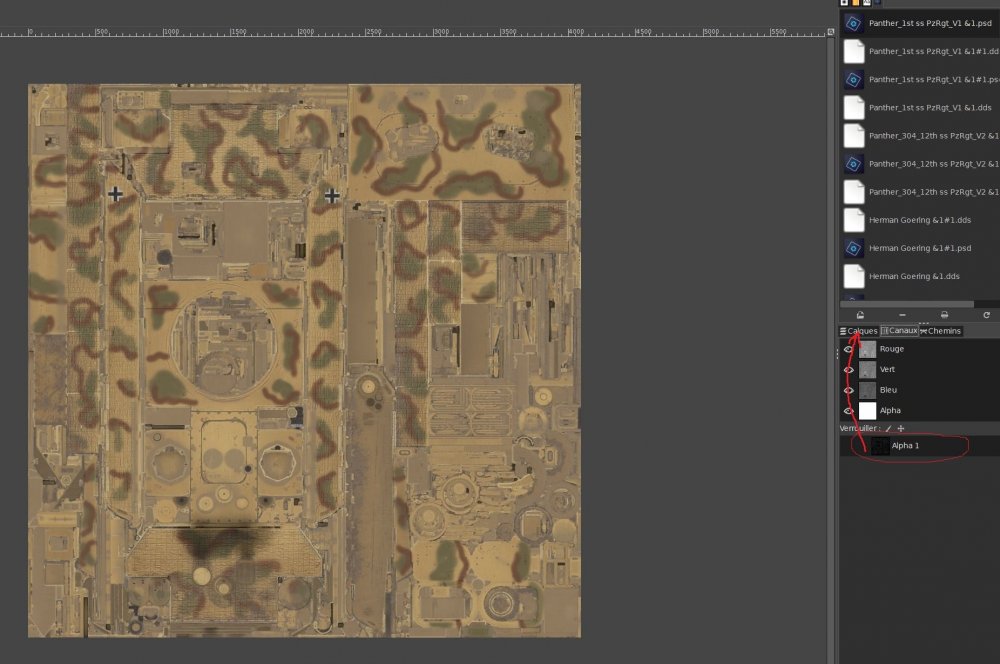Click the Rouge channel thumbnail

(867, 349)
